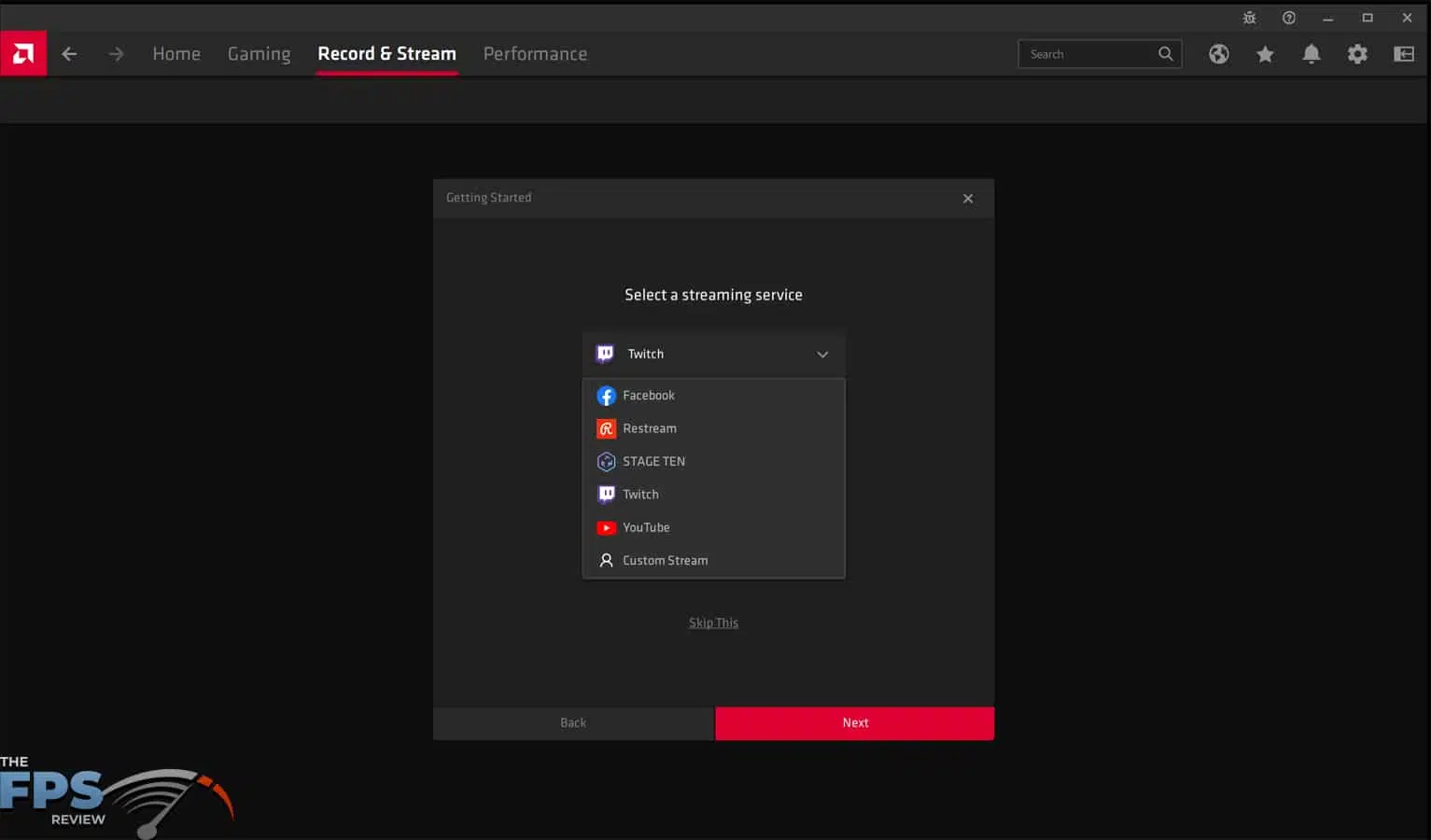
Task: Click the bug report icon
Action: click(1249, 18)
